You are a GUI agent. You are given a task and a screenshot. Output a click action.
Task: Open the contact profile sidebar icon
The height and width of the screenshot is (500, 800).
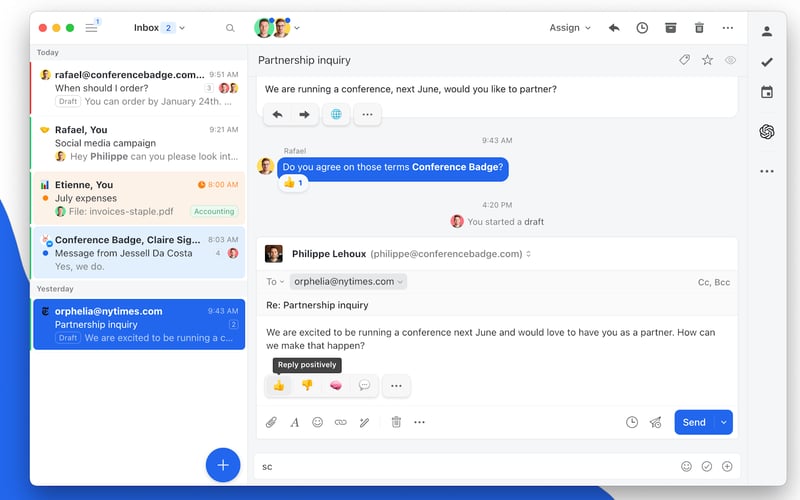pyautogui.click(x=767, y=32)
